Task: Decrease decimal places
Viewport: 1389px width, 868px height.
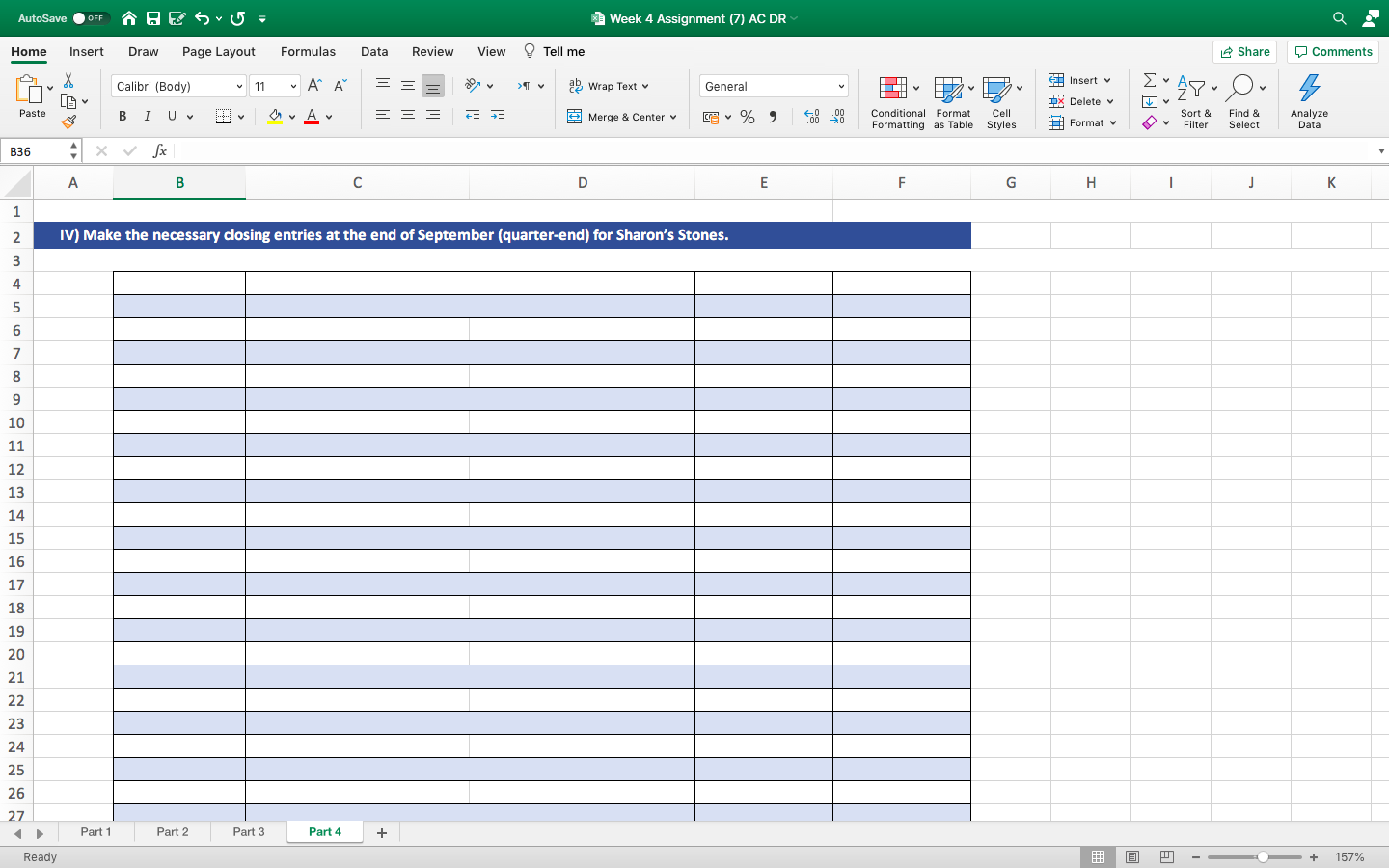Action: point(837,117)
